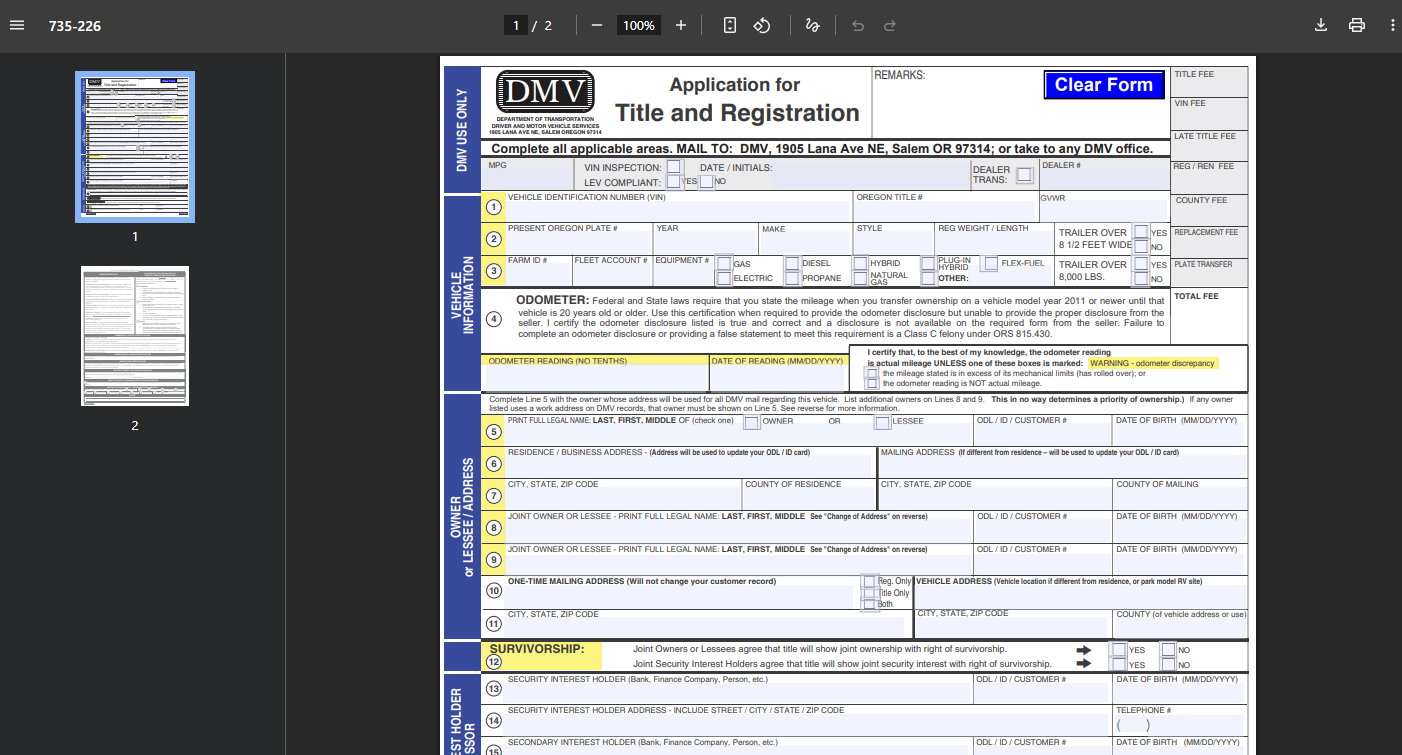Click the page number field
The height and width of the screenshot is (755, 1402).
pyautogui.click(x=516, y=25)
